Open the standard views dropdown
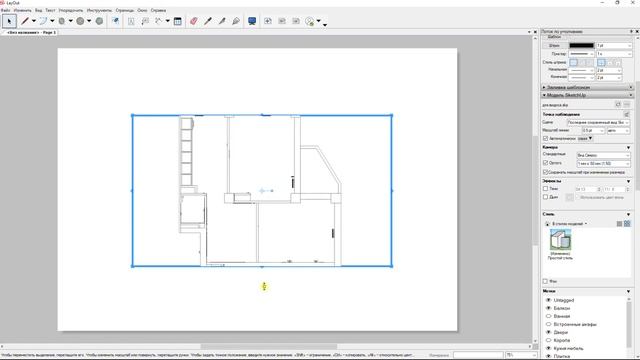The height and width of the screenshot is (360, 640). [604, 156]
